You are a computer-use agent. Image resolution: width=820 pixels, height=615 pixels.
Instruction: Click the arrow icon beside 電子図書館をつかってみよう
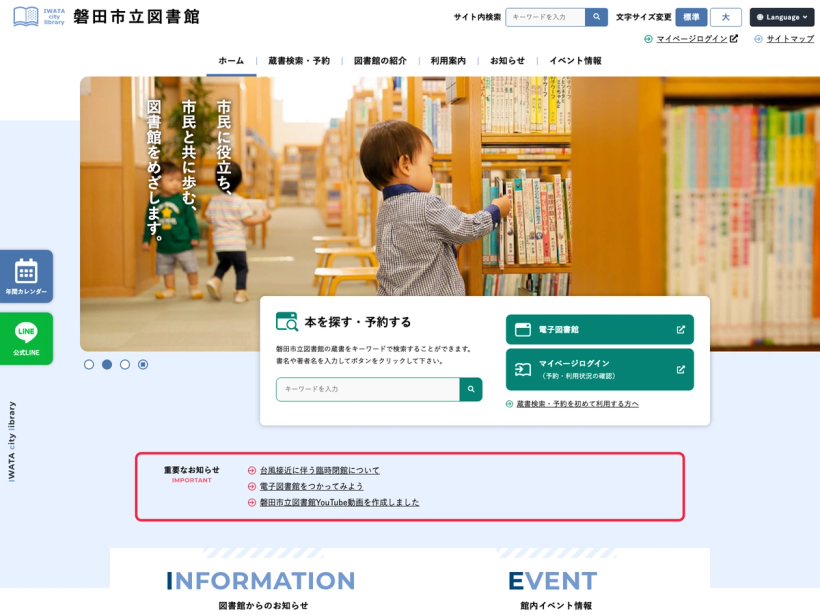point(252,486)
